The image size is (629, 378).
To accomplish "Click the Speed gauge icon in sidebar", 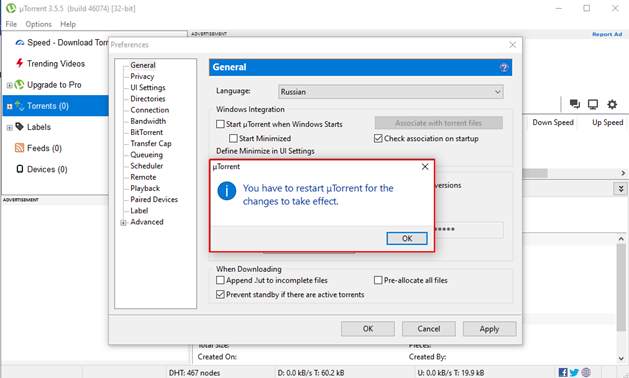I will point(20,43).
